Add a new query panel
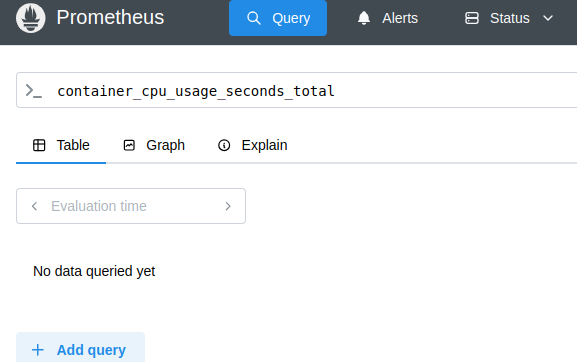 tap(80, 348)
